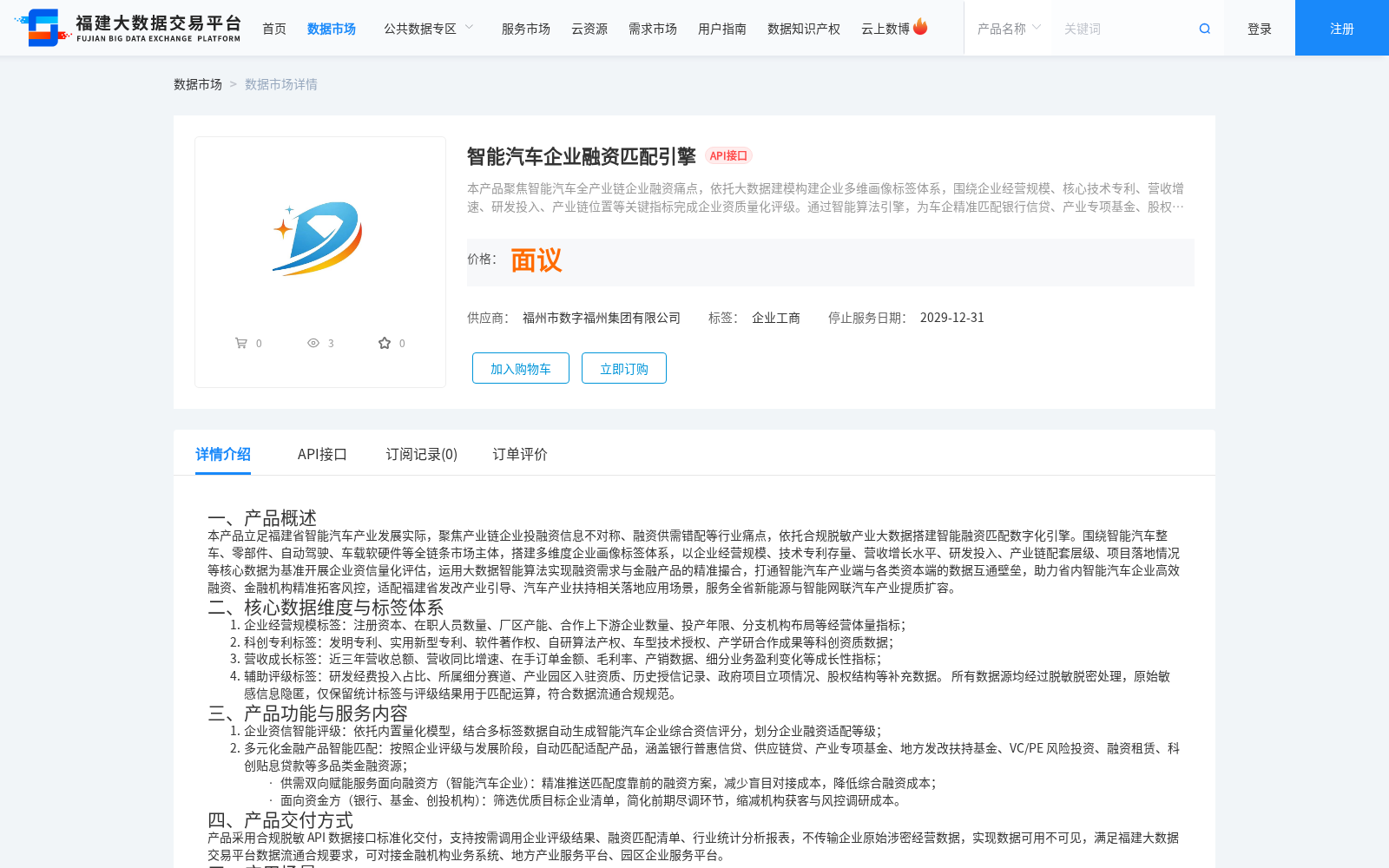Click the 登录 login link

1260,29
